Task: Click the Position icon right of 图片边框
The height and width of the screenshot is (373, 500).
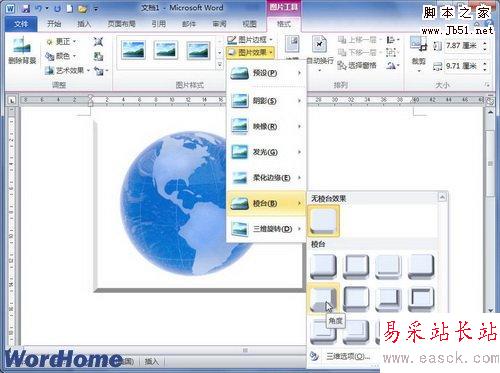Action: (x=292, y=45)
